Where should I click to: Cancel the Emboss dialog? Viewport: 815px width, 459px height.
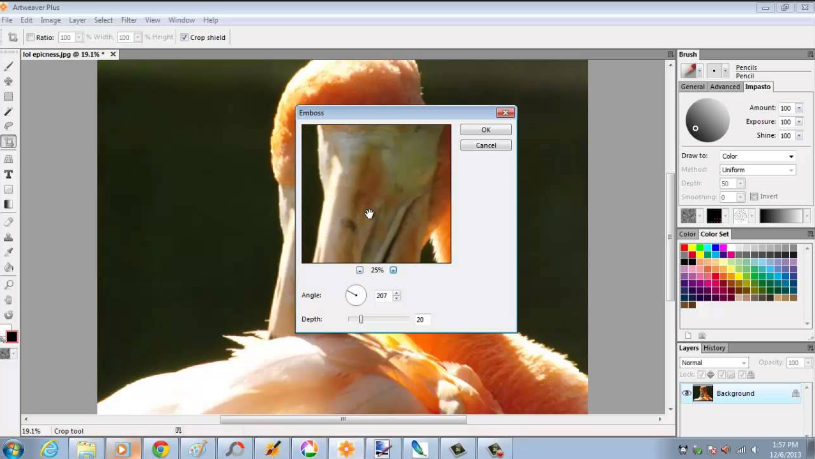coord(485,146)
